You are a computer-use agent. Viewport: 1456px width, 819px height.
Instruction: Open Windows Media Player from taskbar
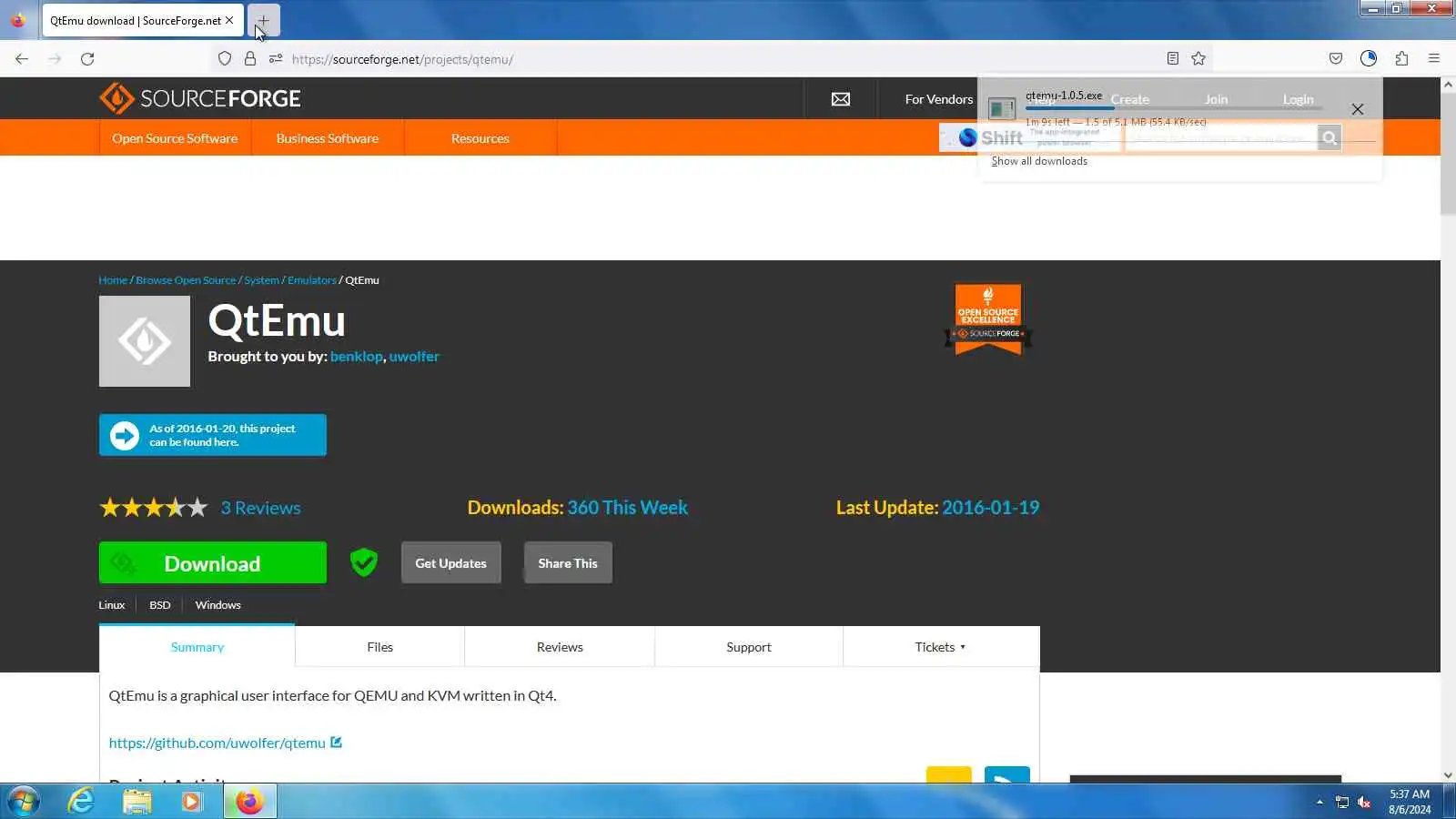pyautogui.click(x=191, y=802)
